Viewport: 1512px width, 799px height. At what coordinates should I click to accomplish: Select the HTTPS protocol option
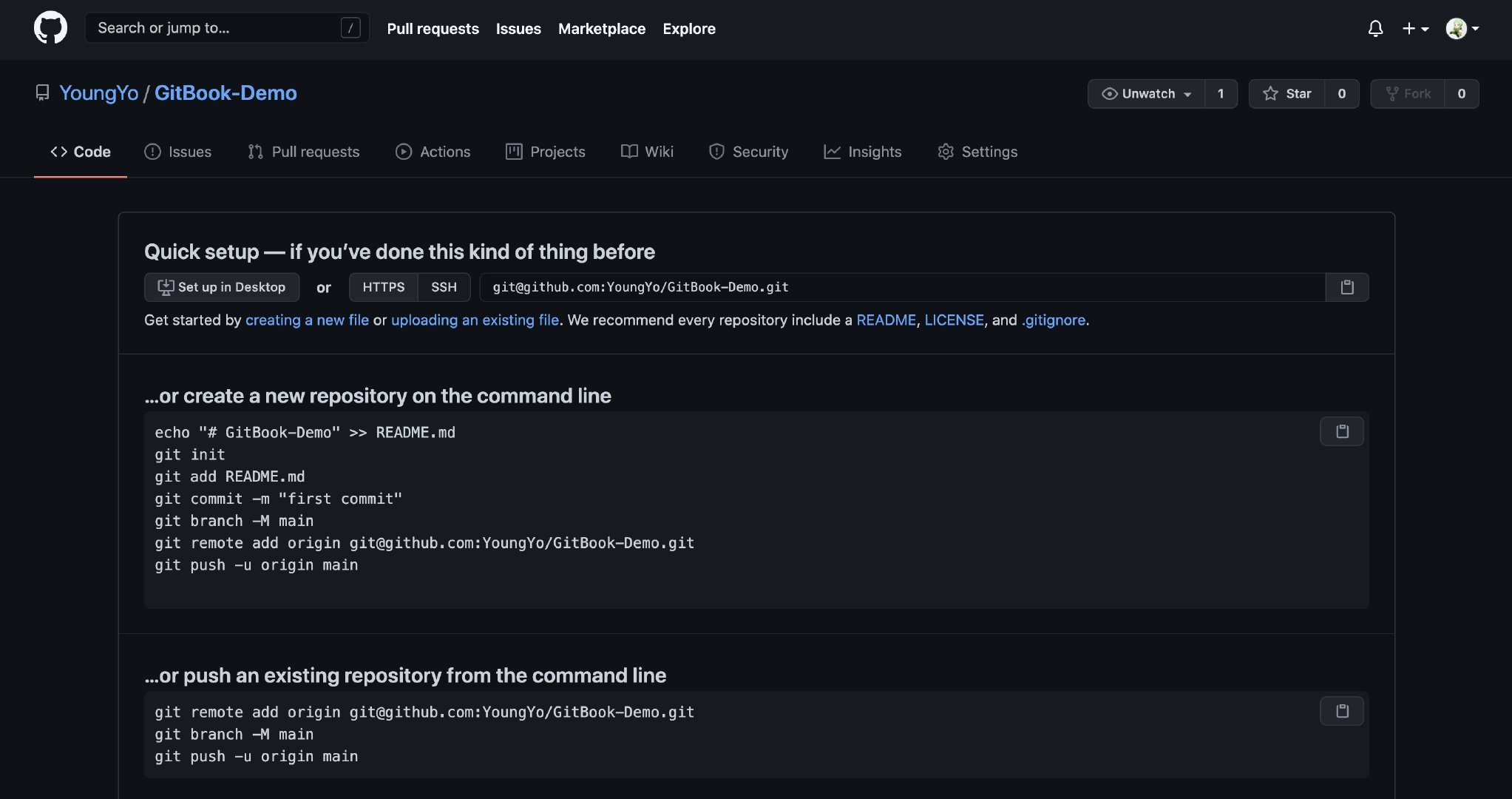[x=383, y=287]
